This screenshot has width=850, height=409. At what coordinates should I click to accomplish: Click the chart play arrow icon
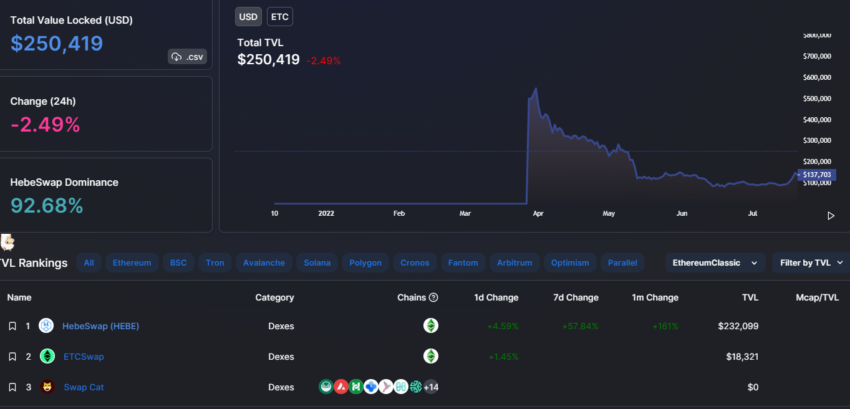[831, 216]
